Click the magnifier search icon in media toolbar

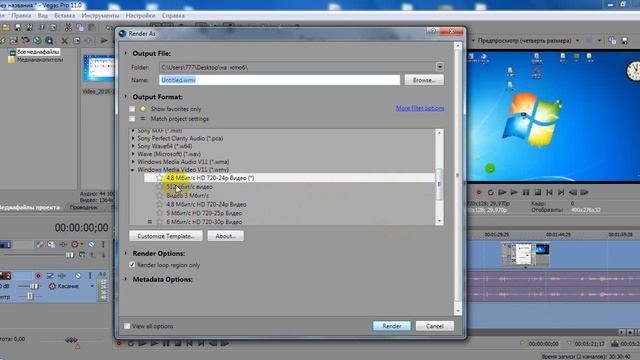pos(49,40)
